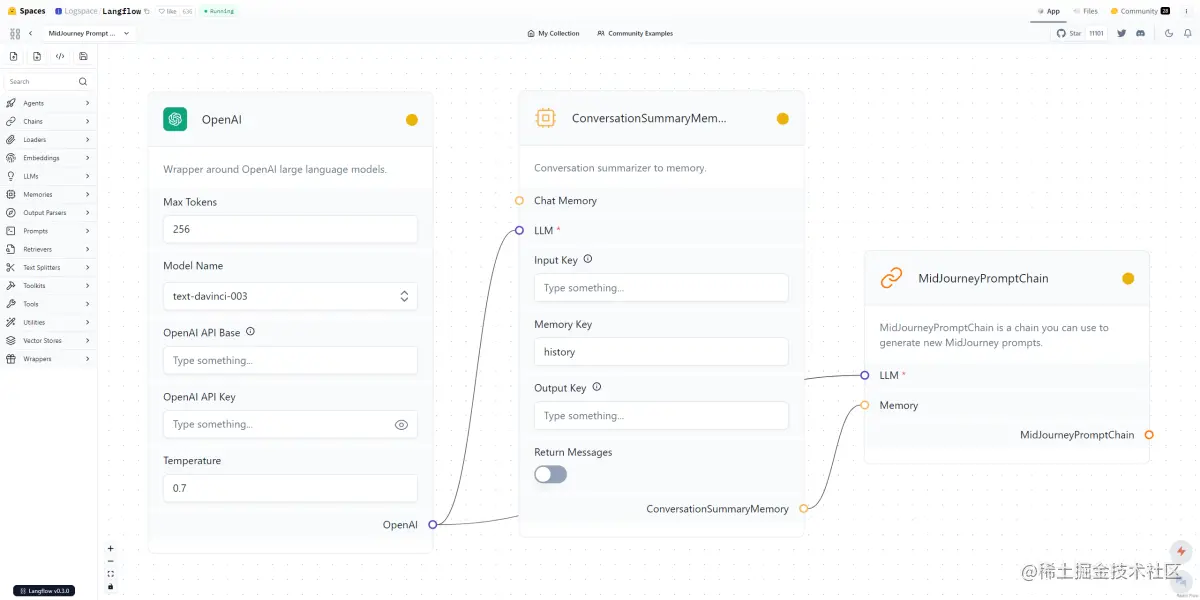Expand the Loaders category
The width and height of the screenshot is (1200, 600).
point(48,140)
